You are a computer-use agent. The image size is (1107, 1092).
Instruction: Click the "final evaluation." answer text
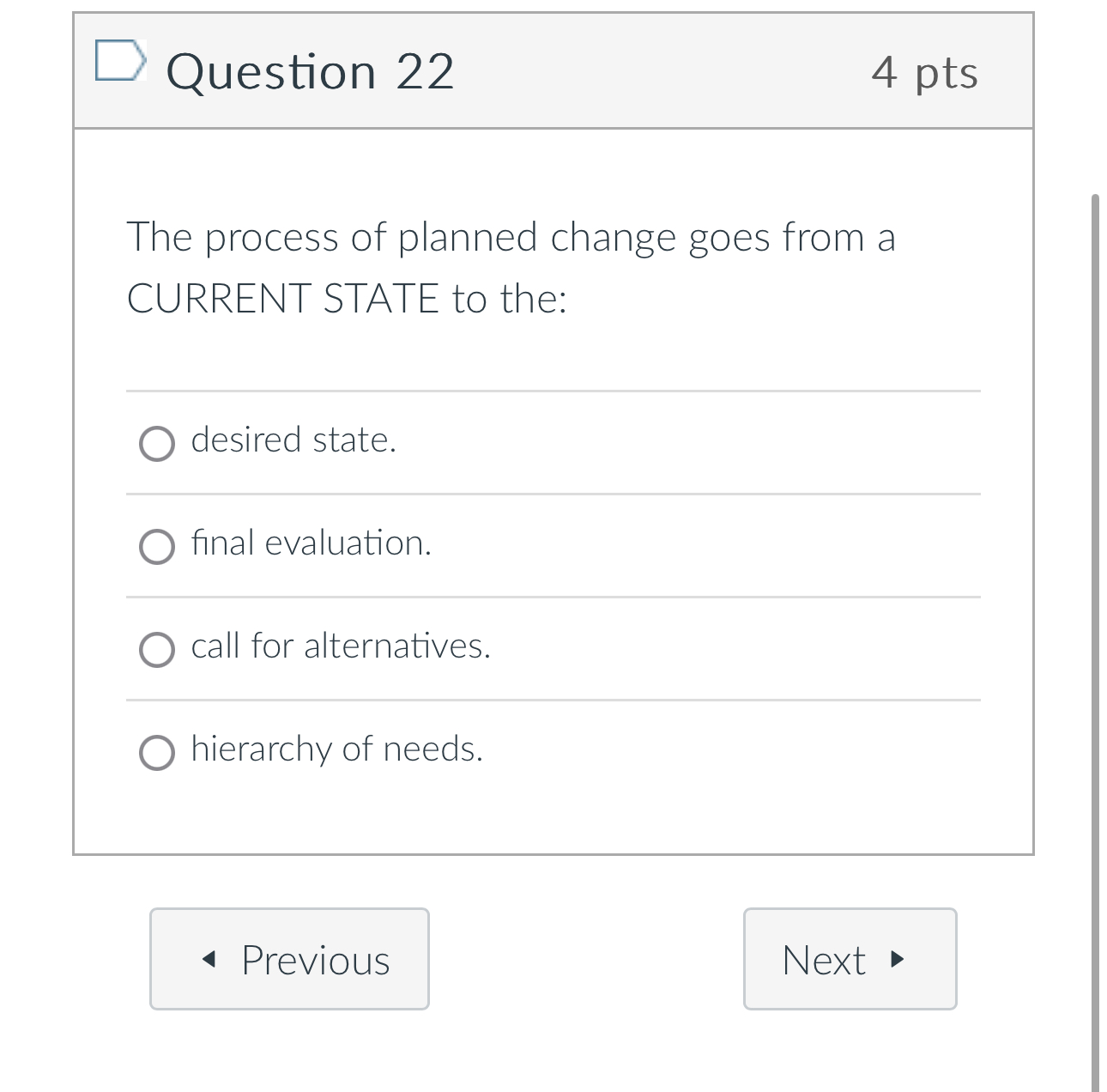[x=311, y=543]
